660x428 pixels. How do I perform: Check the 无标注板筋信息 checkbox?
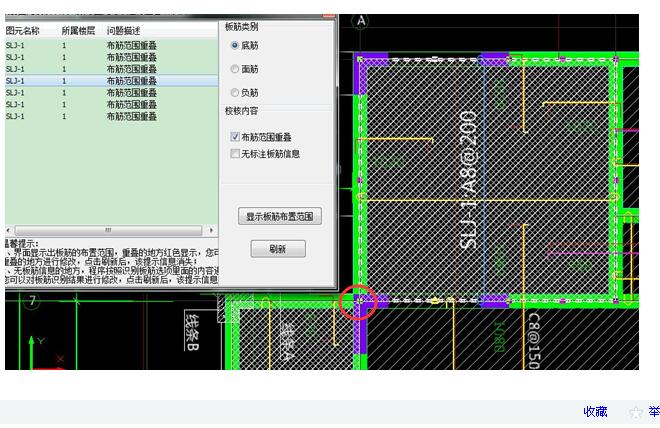click(x=235, y=154)
